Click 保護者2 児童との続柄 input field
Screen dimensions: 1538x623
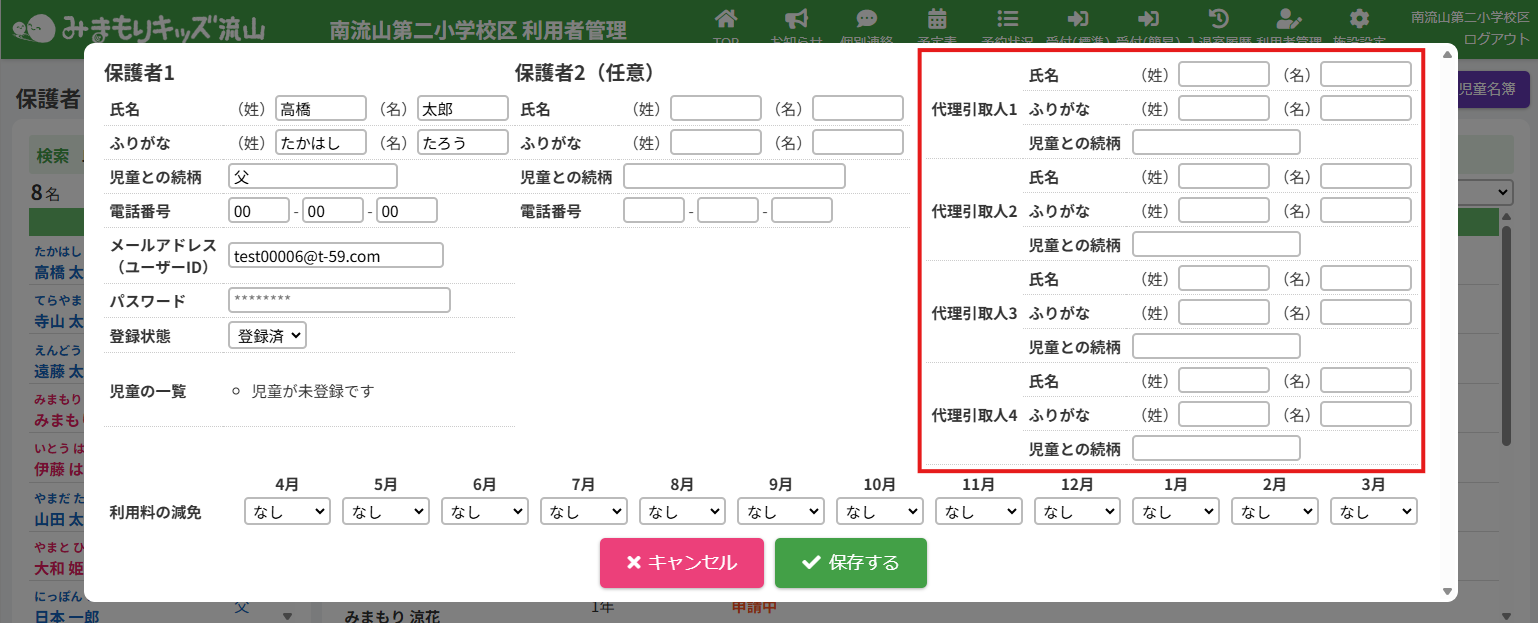pyautogui.click(x=734, y=177)
